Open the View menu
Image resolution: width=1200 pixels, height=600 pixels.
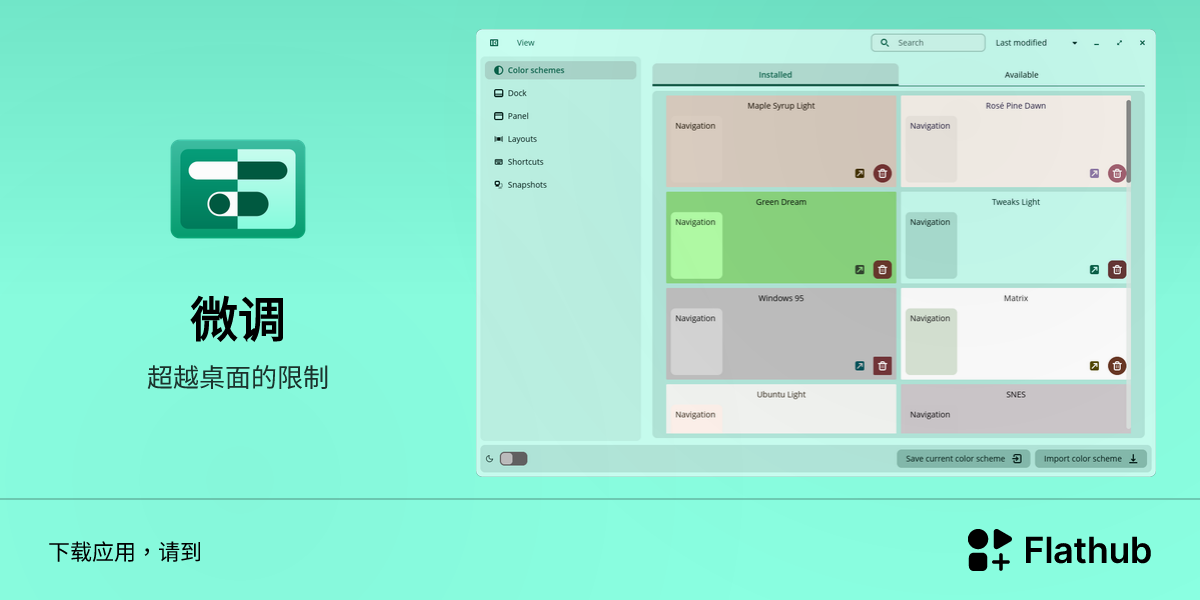click(526, 43)
